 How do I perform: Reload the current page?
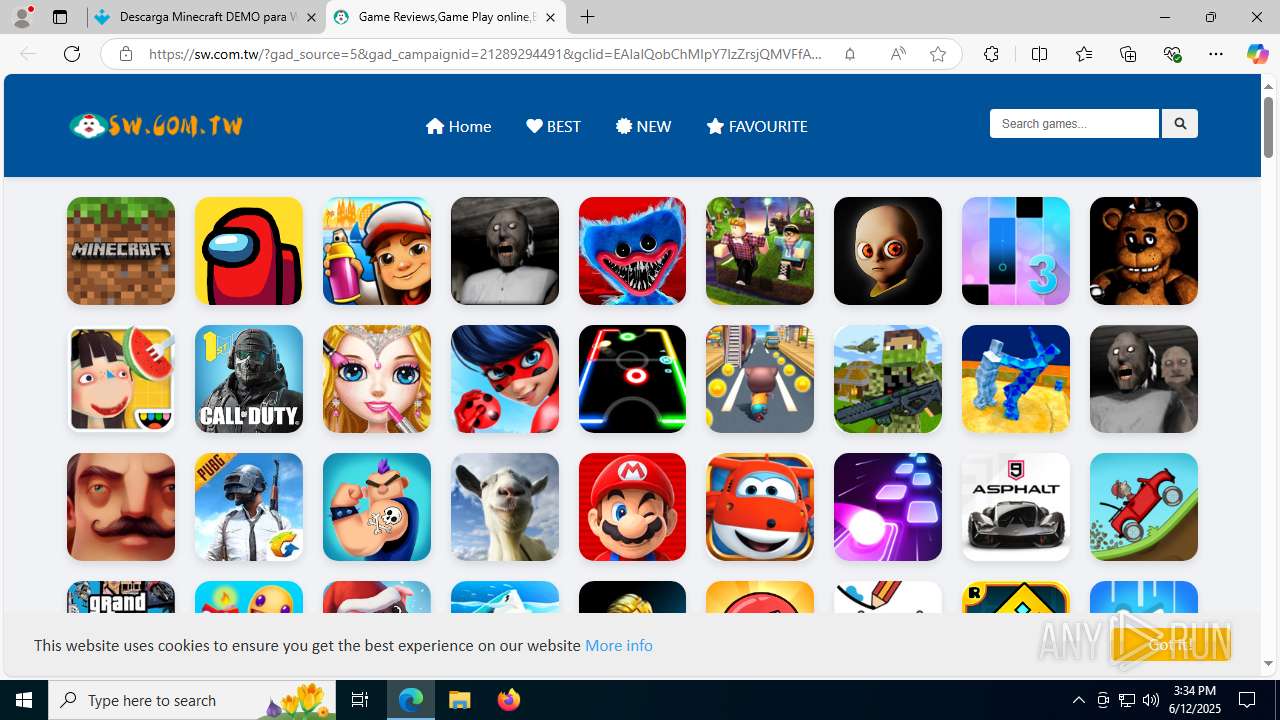coord(72,54)
